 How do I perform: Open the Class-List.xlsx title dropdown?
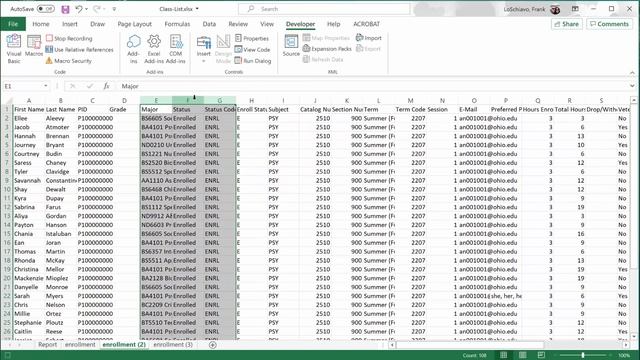click(x=197, y=9)
